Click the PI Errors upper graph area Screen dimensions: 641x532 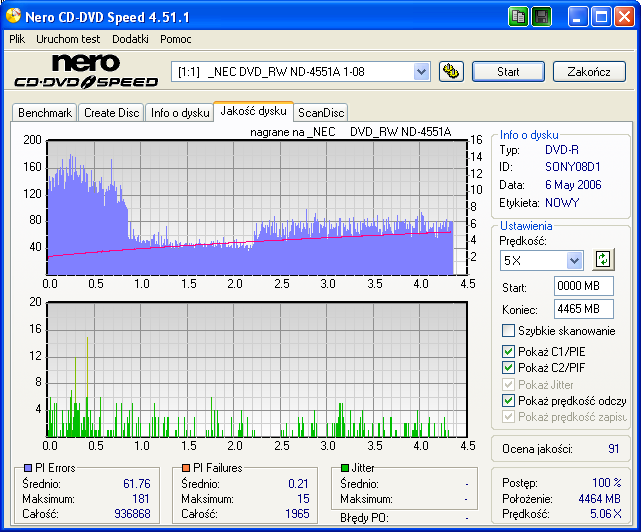[257, 207]
